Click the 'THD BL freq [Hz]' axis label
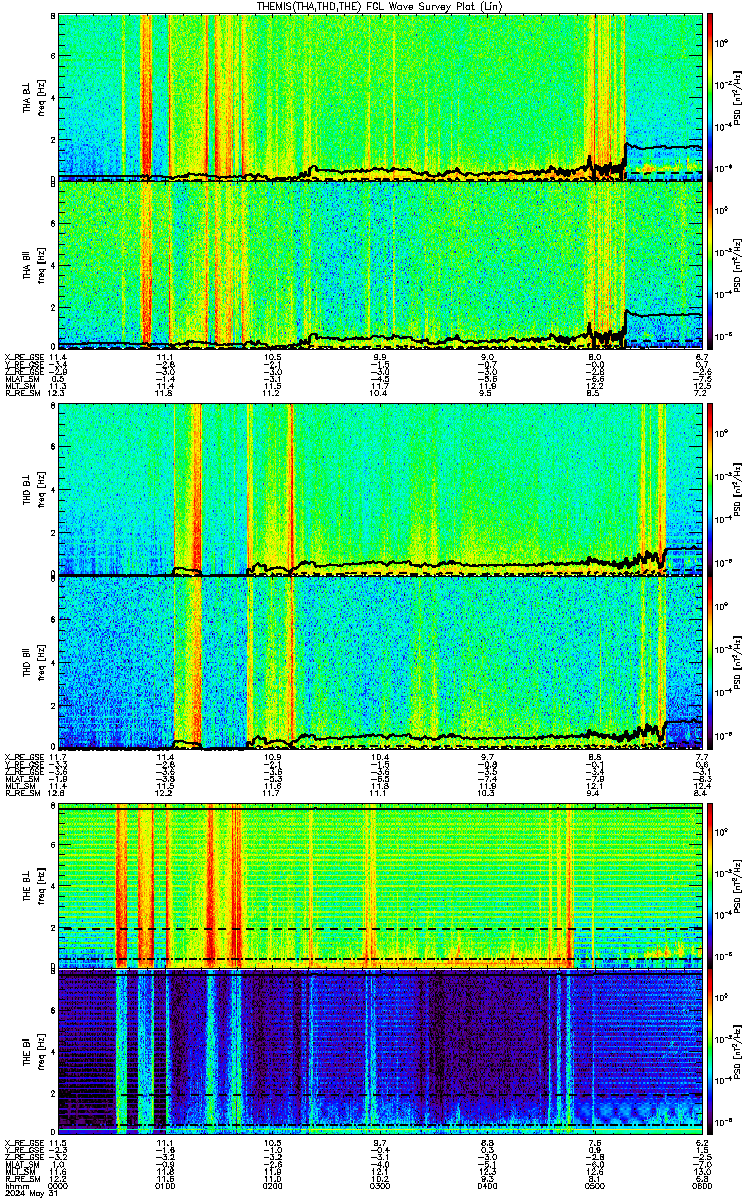The image size is (750, 1200). 33,489
